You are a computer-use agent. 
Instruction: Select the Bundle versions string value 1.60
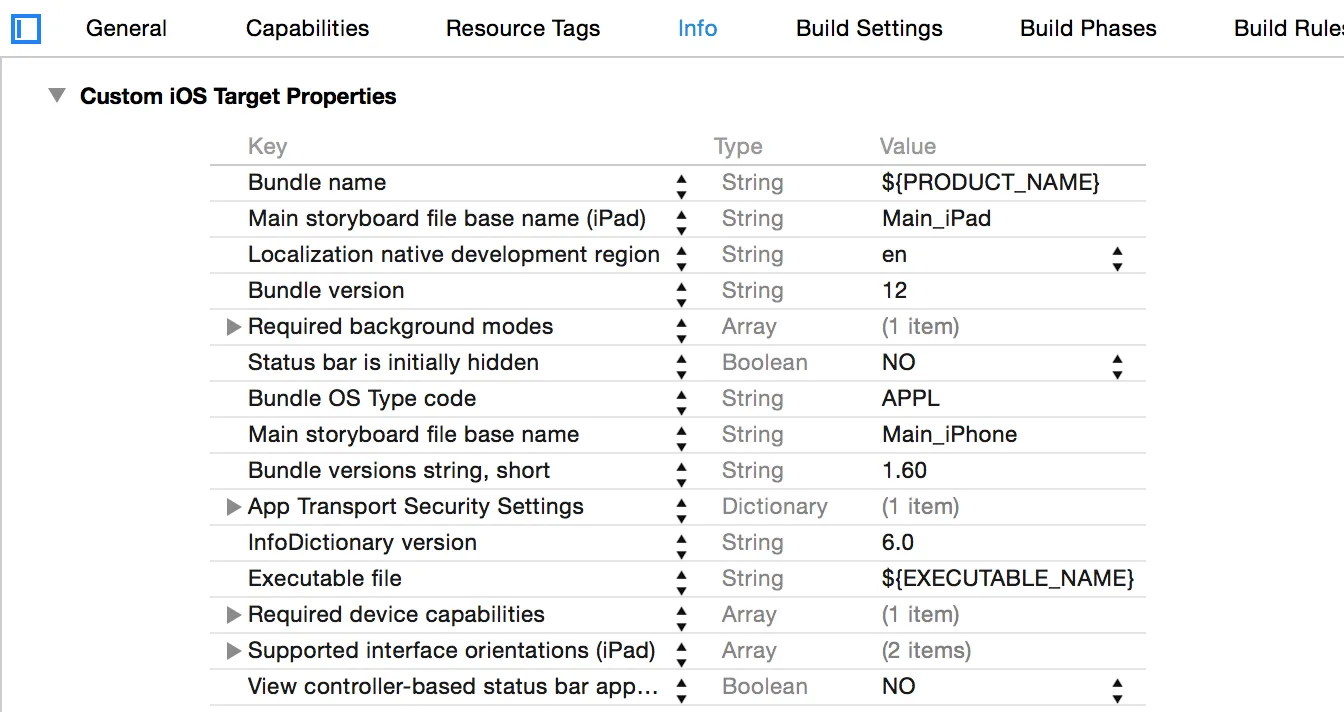pos(904,471)
